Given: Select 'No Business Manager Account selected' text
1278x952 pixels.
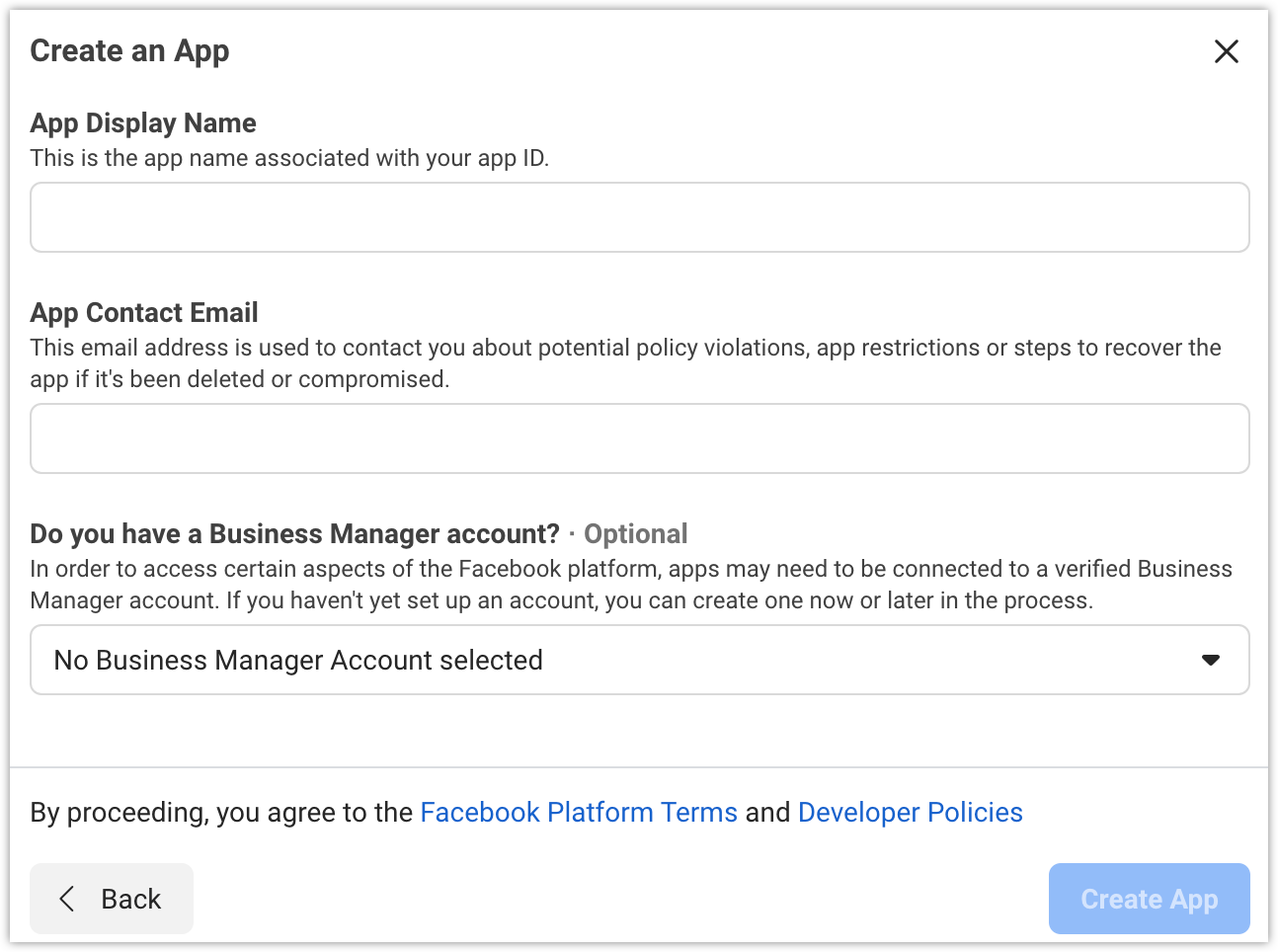Looking at the screenshot, I should [298, 660].
